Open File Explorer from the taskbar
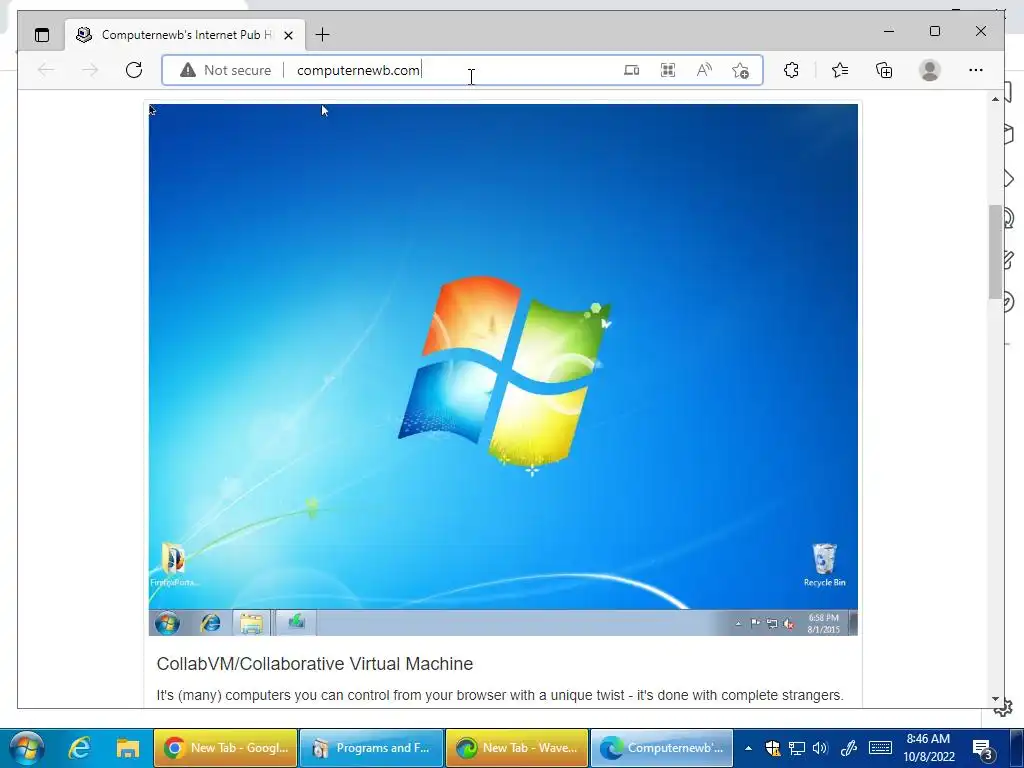Screen dimensions: 1024x768 (x=128, y=748)
